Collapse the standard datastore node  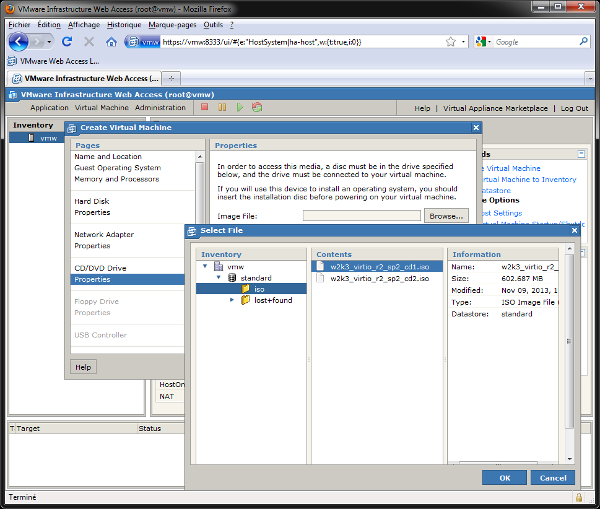(218, 277)
